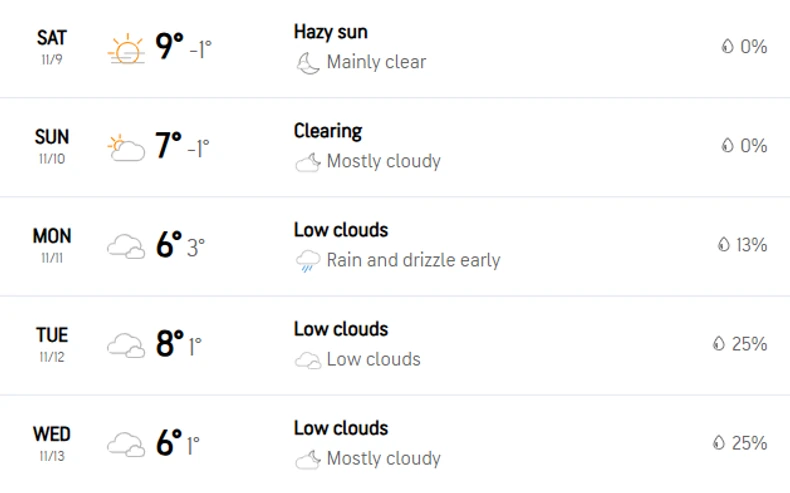Click the raindrop icon for Saturday's 0%
The image size is (790, 493).
click(x=728, y=47)
